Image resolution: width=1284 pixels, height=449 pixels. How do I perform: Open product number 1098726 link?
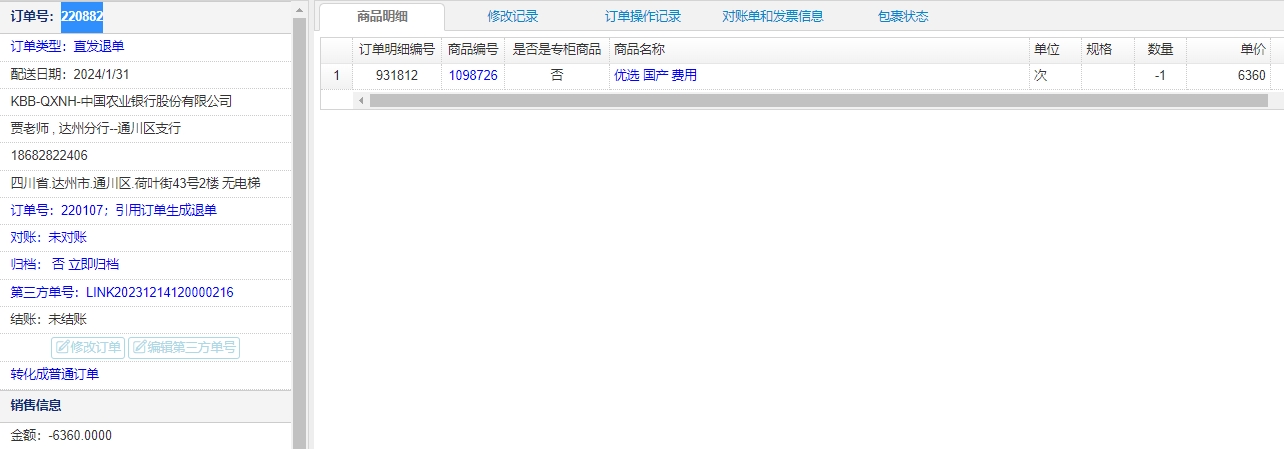click(473, 75)
